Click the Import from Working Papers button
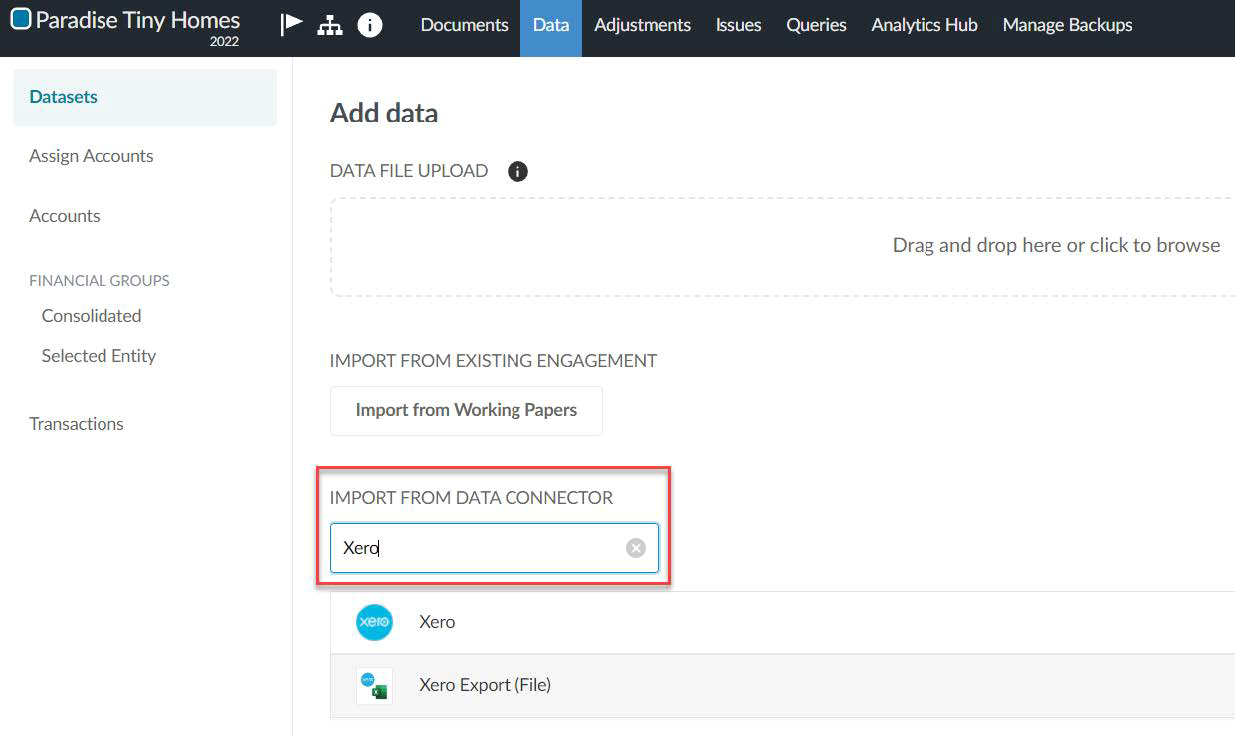Screen dimensions: 1235x735 pos(465,410)
